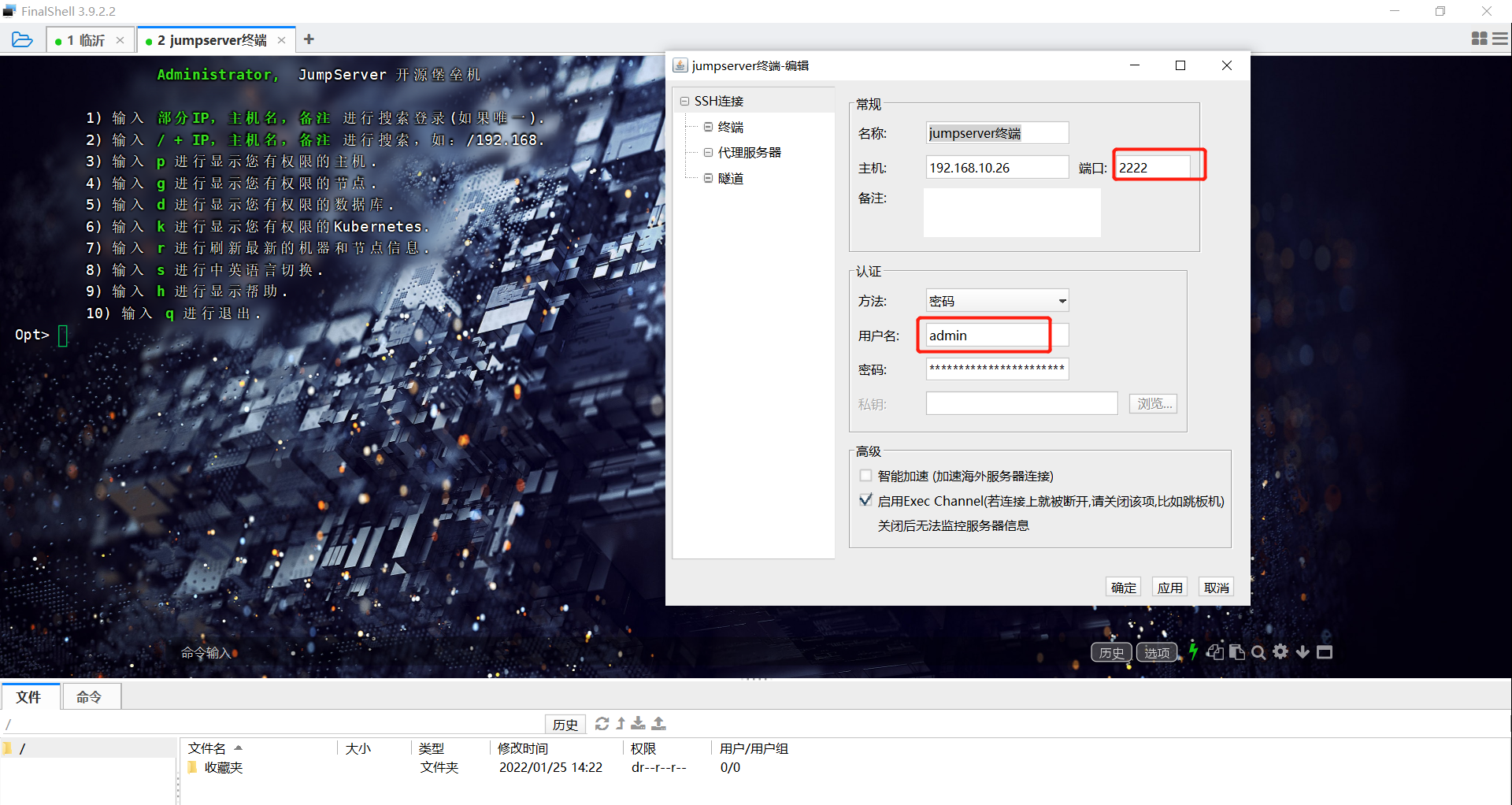Toggle terminal fullscreen window icon
This screenshot has width=1512, height=805.
click(x=1325, y=652)
